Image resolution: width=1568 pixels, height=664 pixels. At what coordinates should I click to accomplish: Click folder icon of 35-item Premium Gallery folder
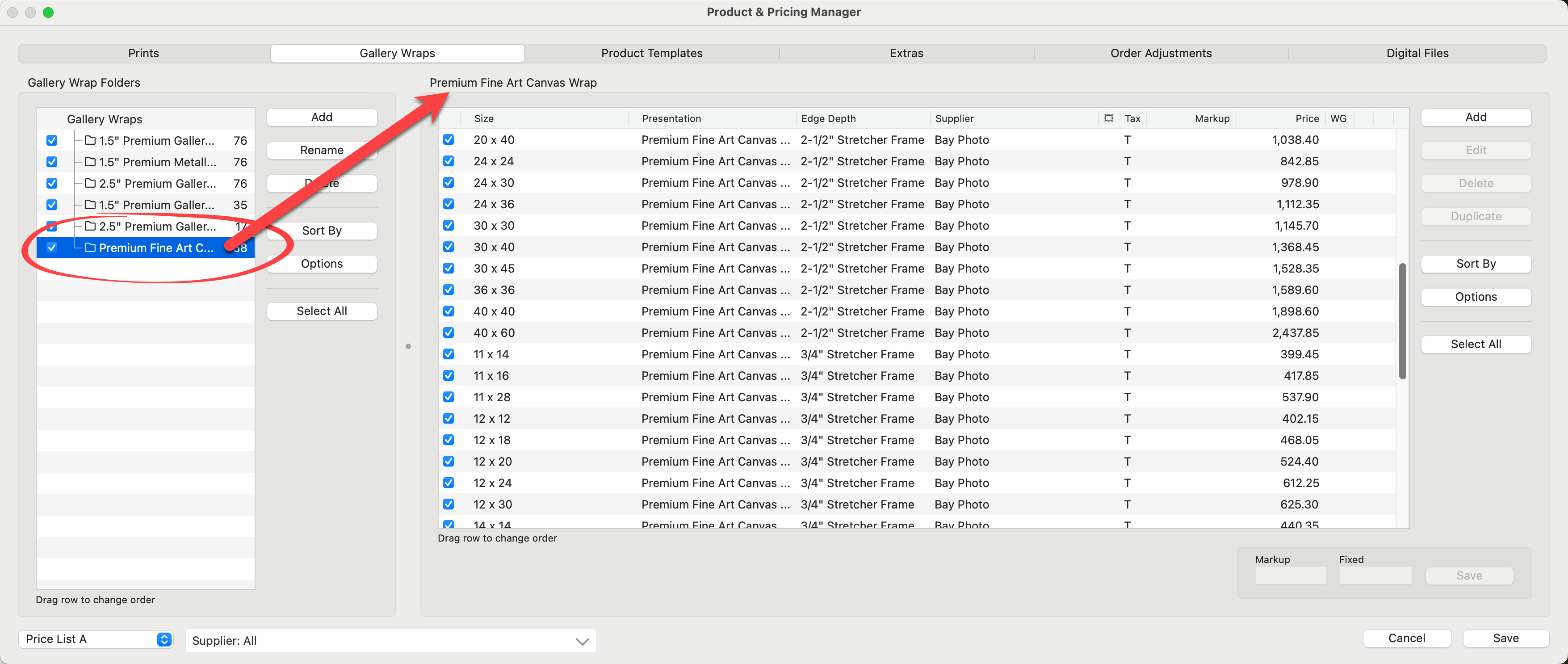(90, 205)
